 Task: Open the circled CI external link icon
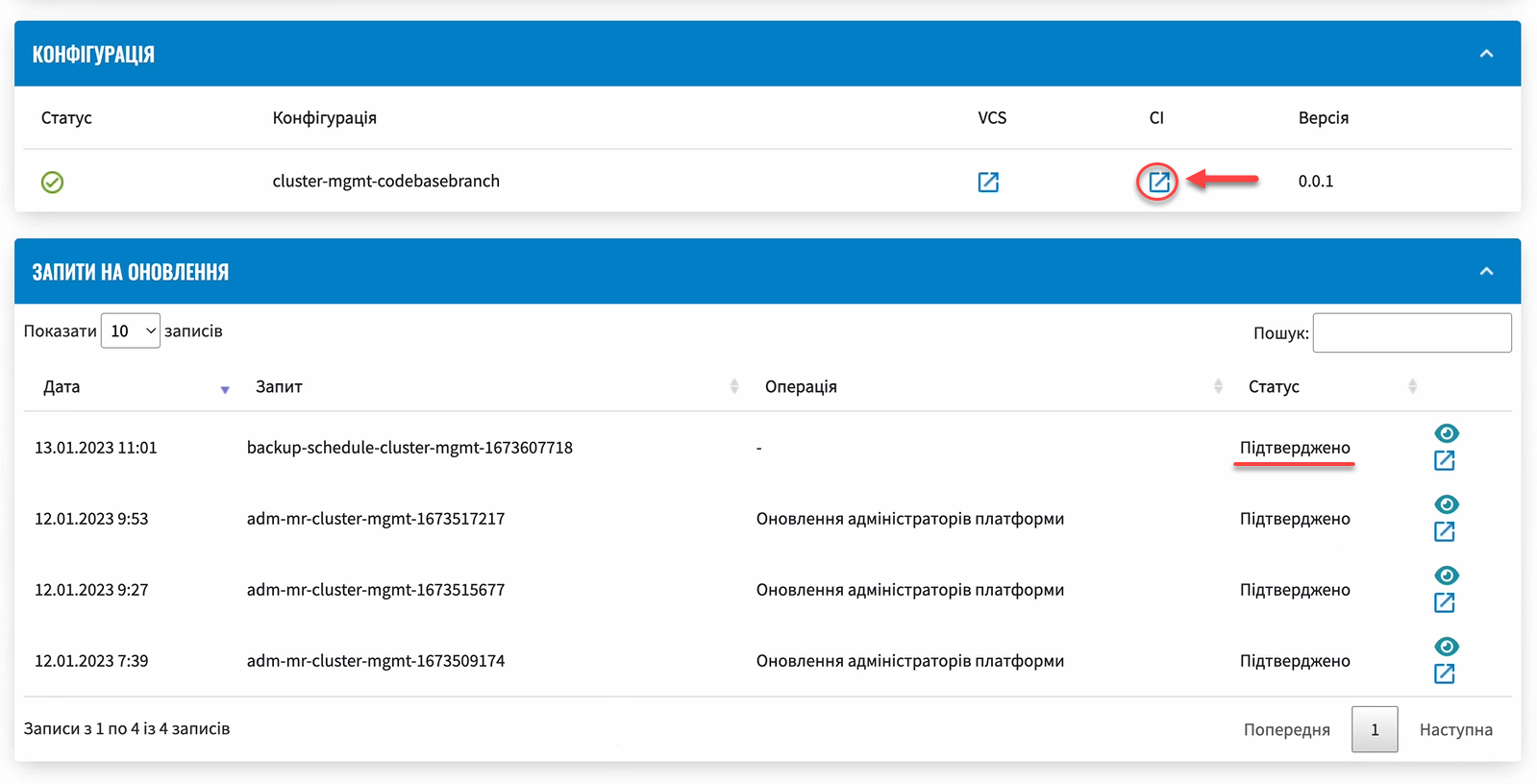pos(1159,182)
